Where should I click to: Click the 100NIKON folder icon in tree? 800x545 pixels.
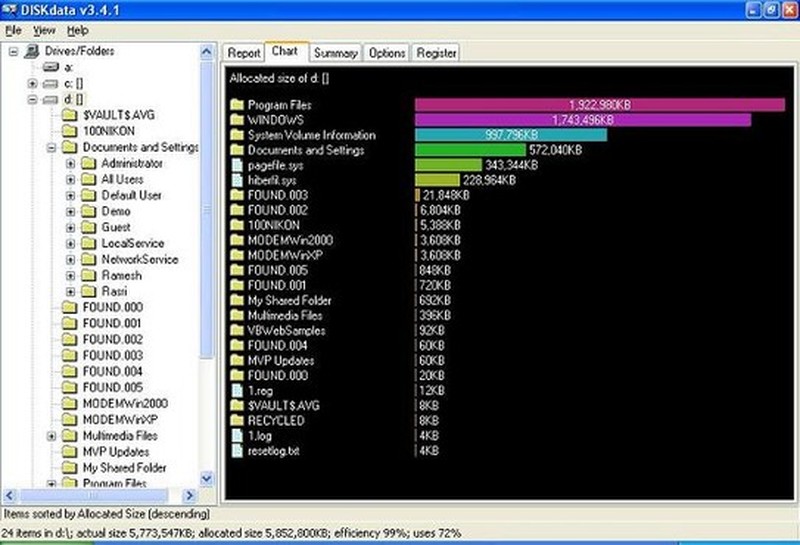pyautogui.click(x=69, y=131)
